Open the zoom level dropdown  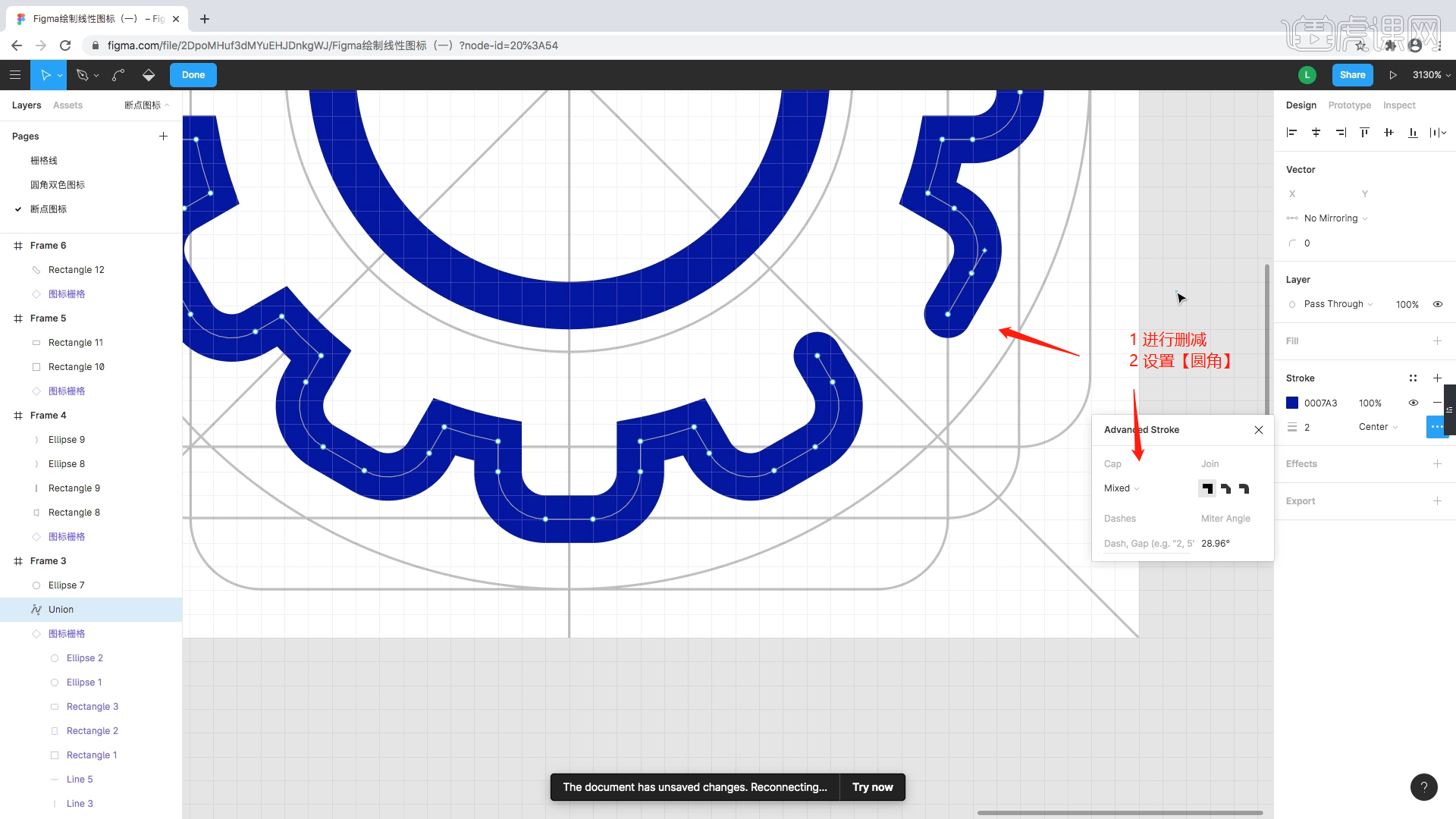pyautogui.click(x=1431, y=75)
